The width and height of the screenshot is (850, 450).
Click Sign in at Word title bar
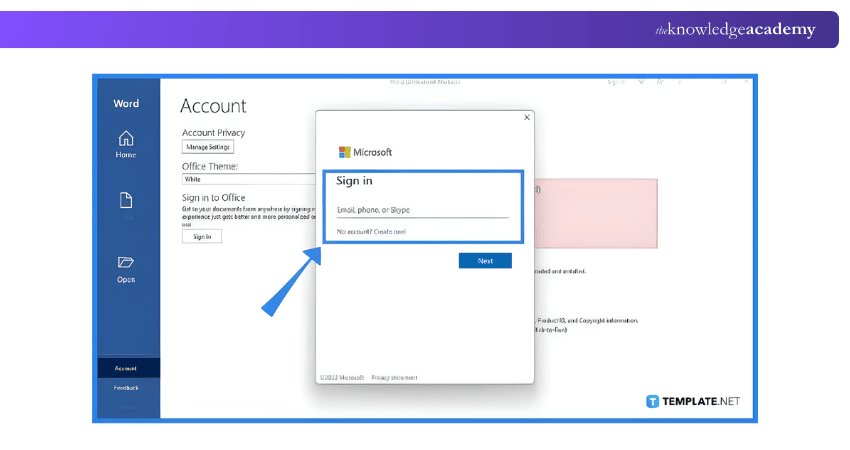click(616, 82)
